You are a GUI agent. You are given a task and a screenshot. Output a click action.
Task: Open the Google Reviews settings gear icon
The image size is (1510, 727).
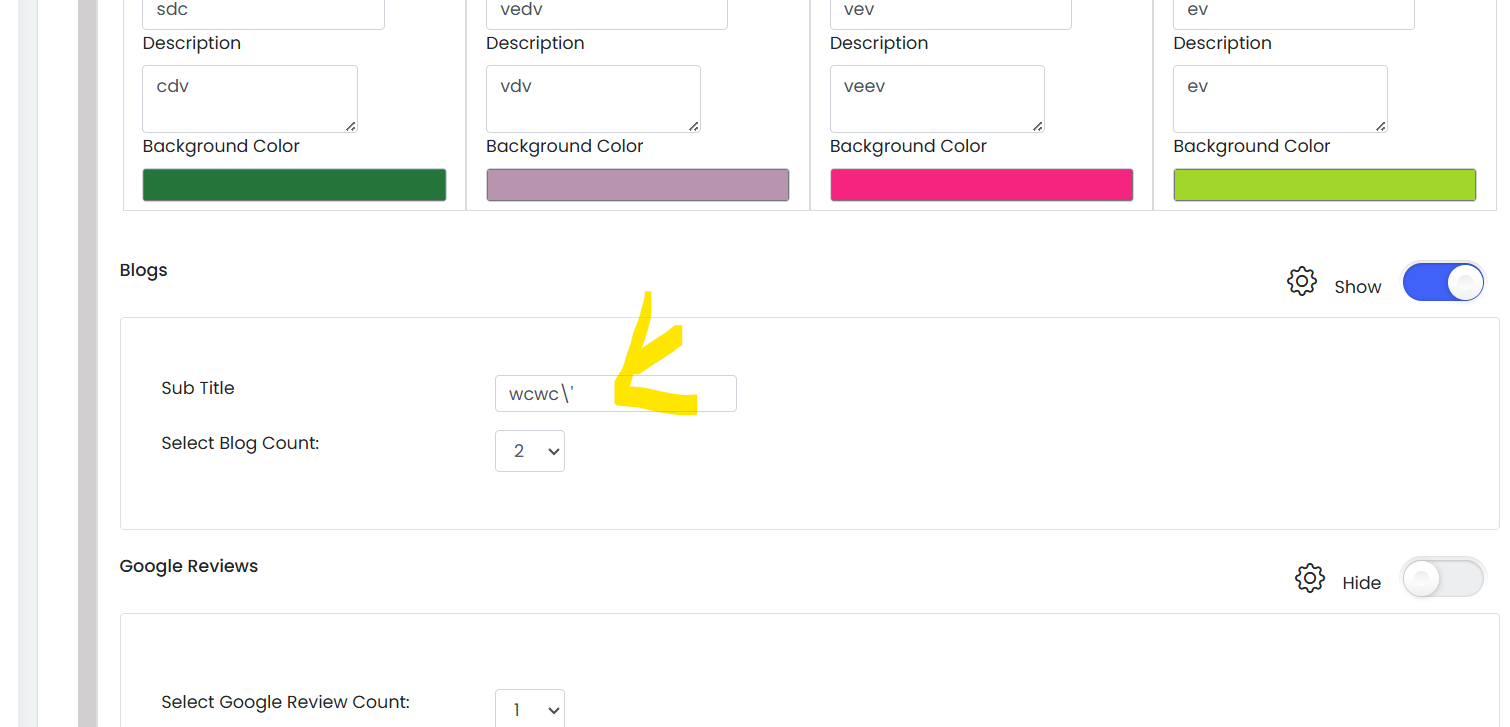tap(1309, 578)
